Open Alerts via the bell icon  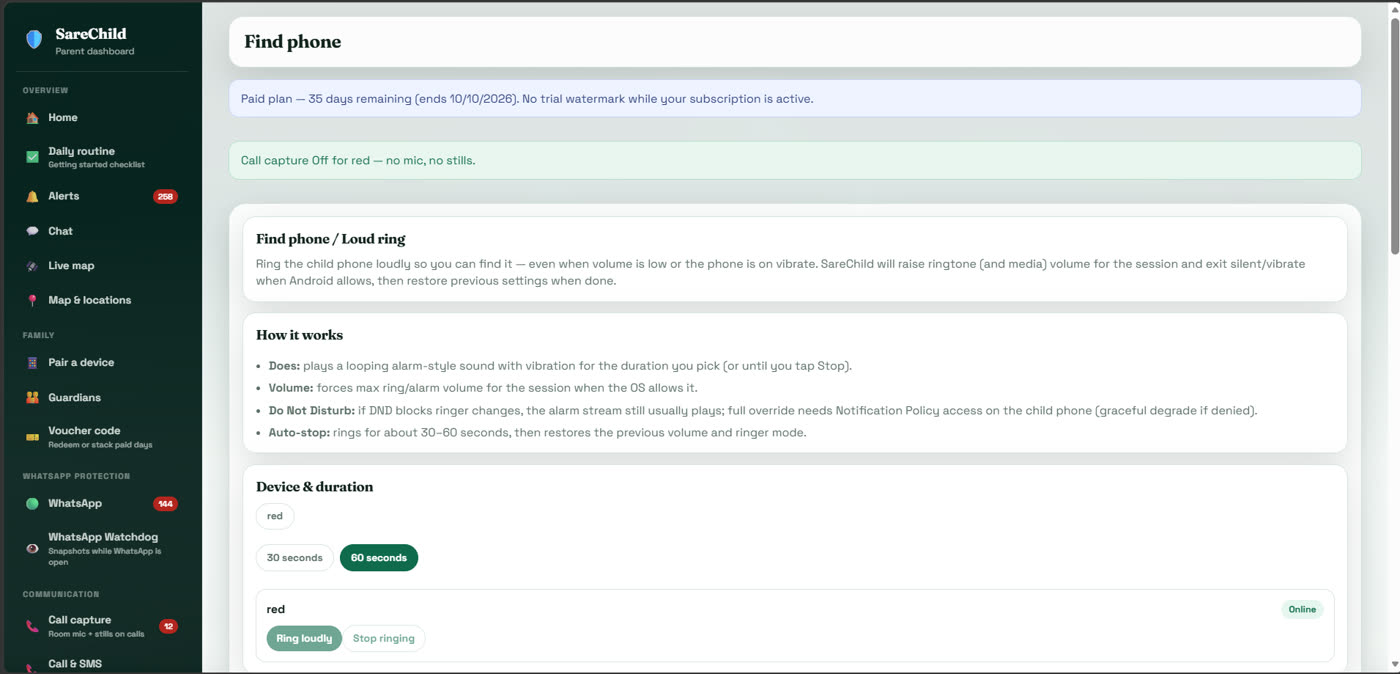coord(32,197)
